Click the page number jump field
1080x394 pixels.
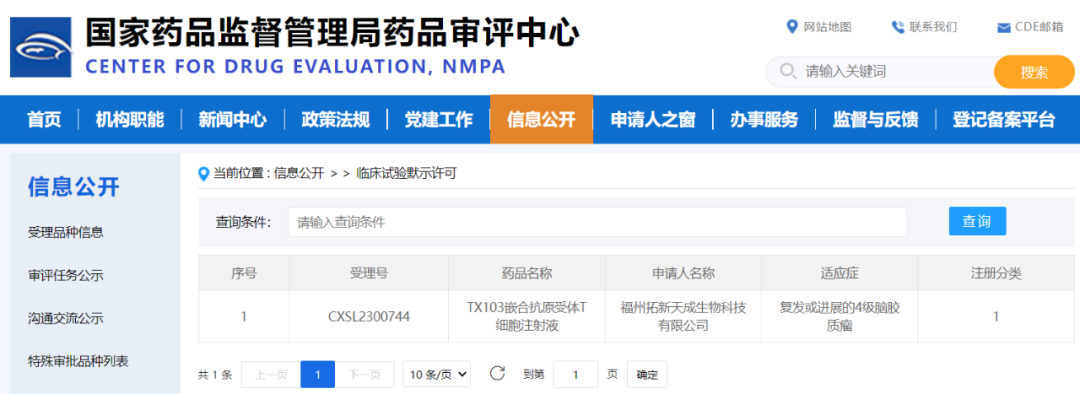575,375
